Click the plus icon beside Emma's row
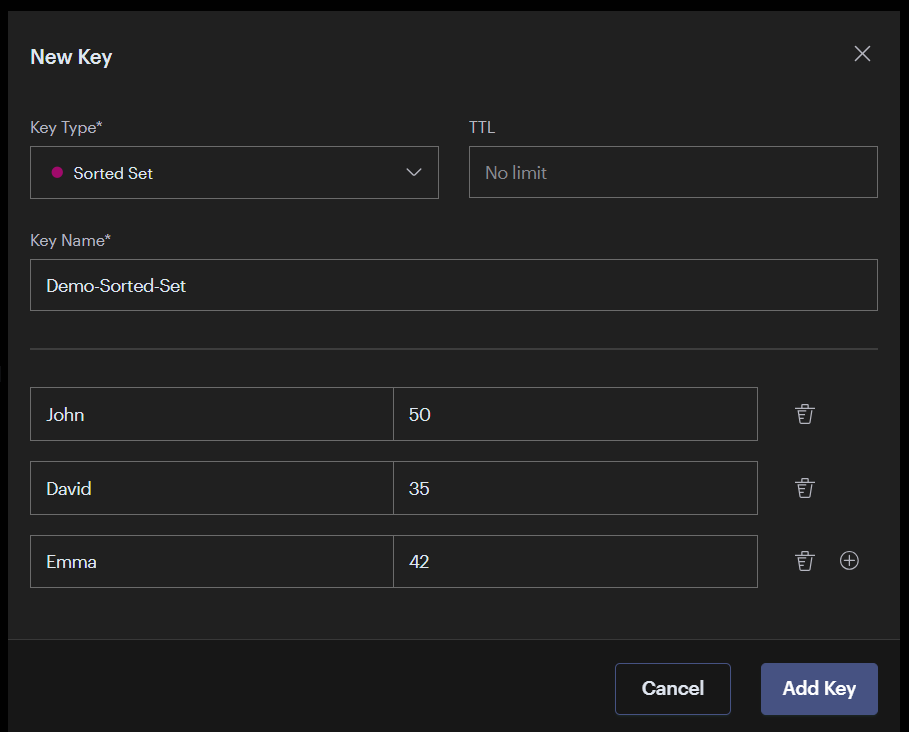The width and height of the screenshot is (909, 732). click(x=849, y=560)
